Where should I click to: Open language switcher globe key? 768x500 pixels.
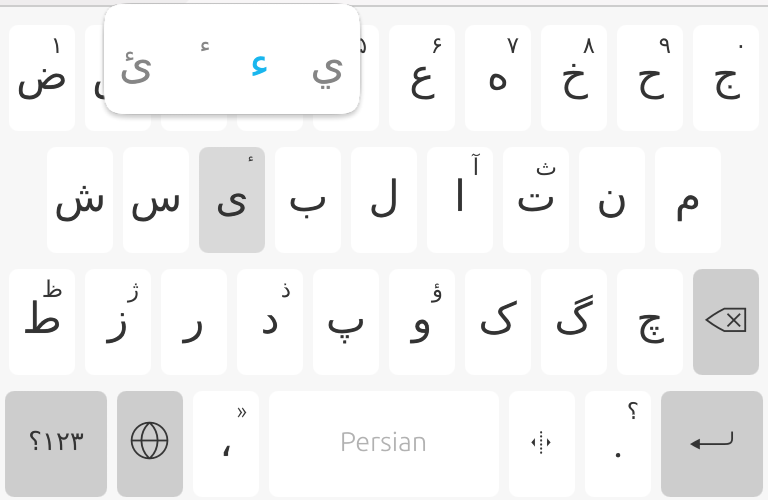[150, 444]
